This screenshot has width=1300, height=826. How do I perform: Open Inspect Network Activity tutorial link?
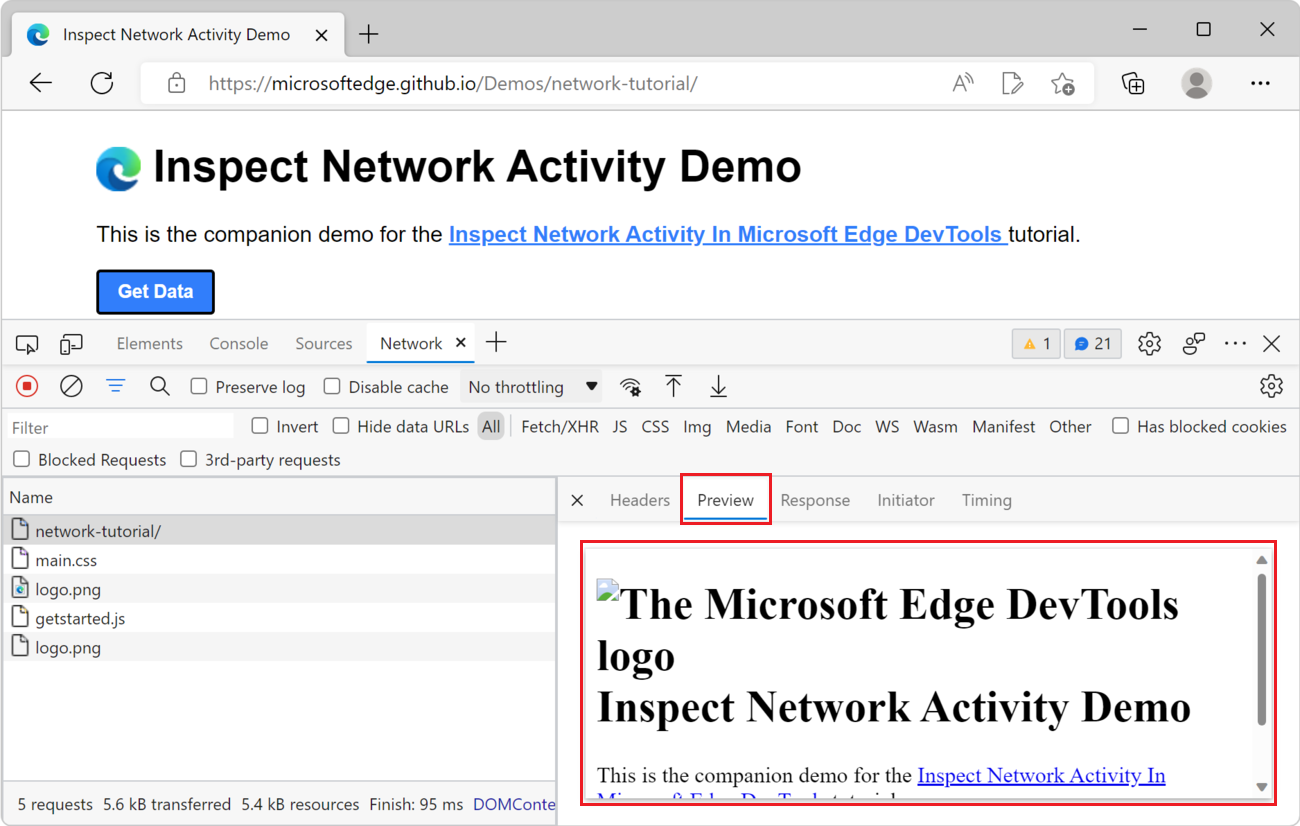728,235
